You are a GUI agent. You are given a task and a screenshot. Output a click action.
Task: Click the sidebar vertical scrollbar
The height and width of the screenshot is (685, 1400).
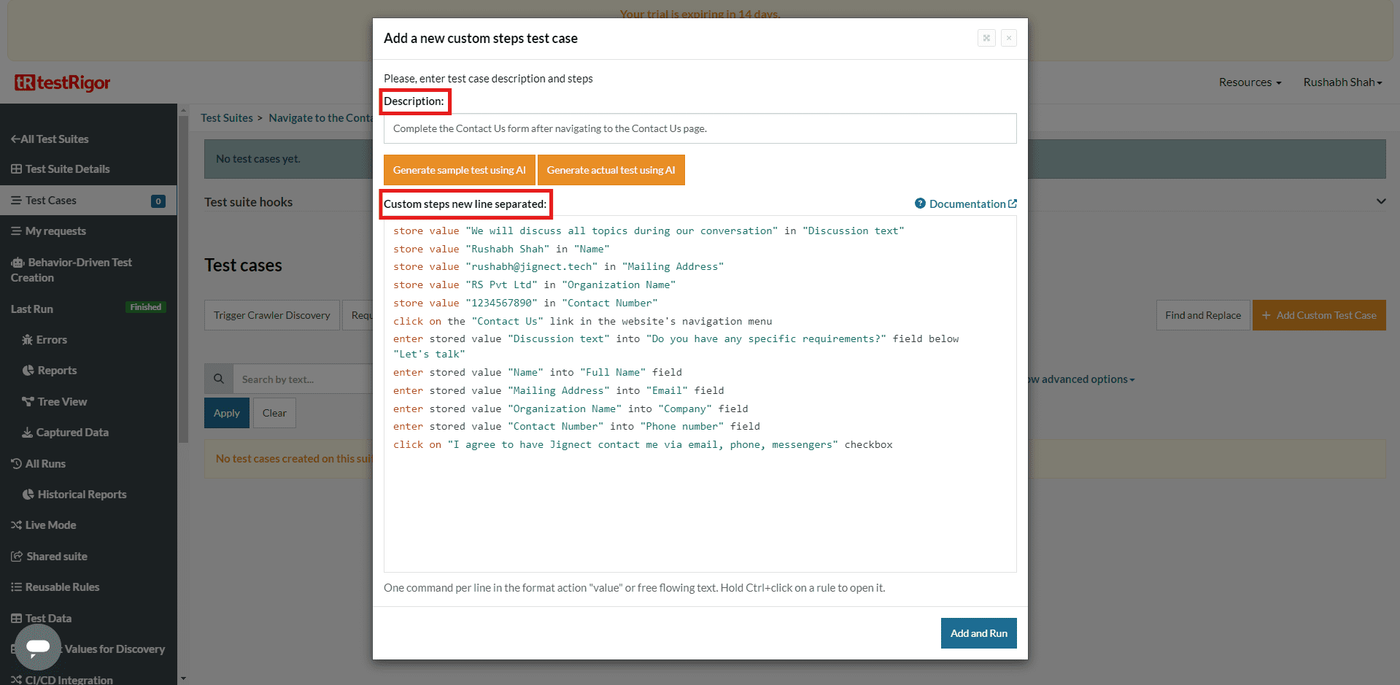pos(182,280)
